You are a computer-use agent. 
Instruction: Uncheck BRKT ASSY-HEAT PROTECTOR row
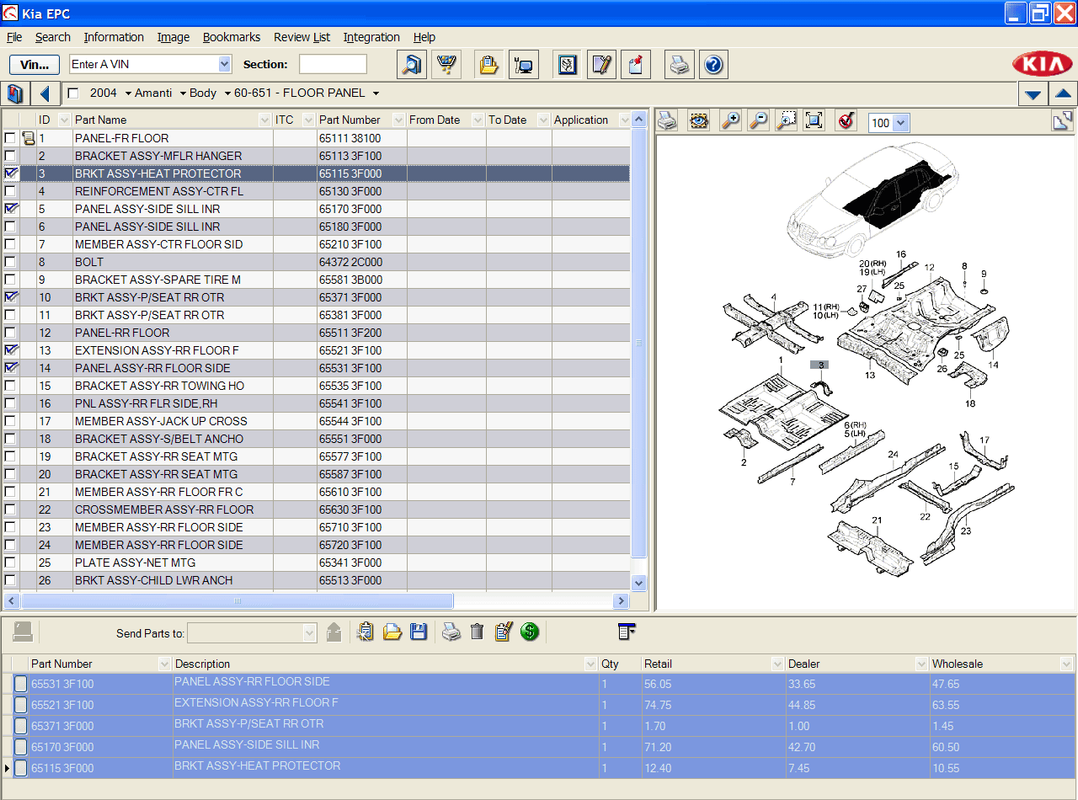(x=10, y=173)
